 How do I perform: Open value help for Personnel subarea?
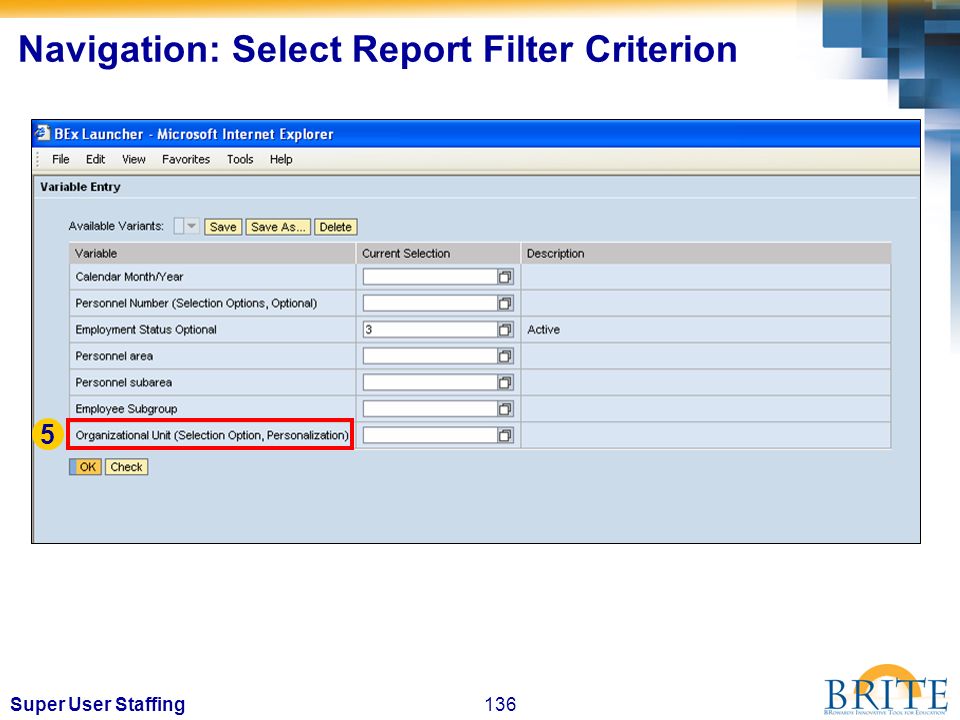pos(505,382)
